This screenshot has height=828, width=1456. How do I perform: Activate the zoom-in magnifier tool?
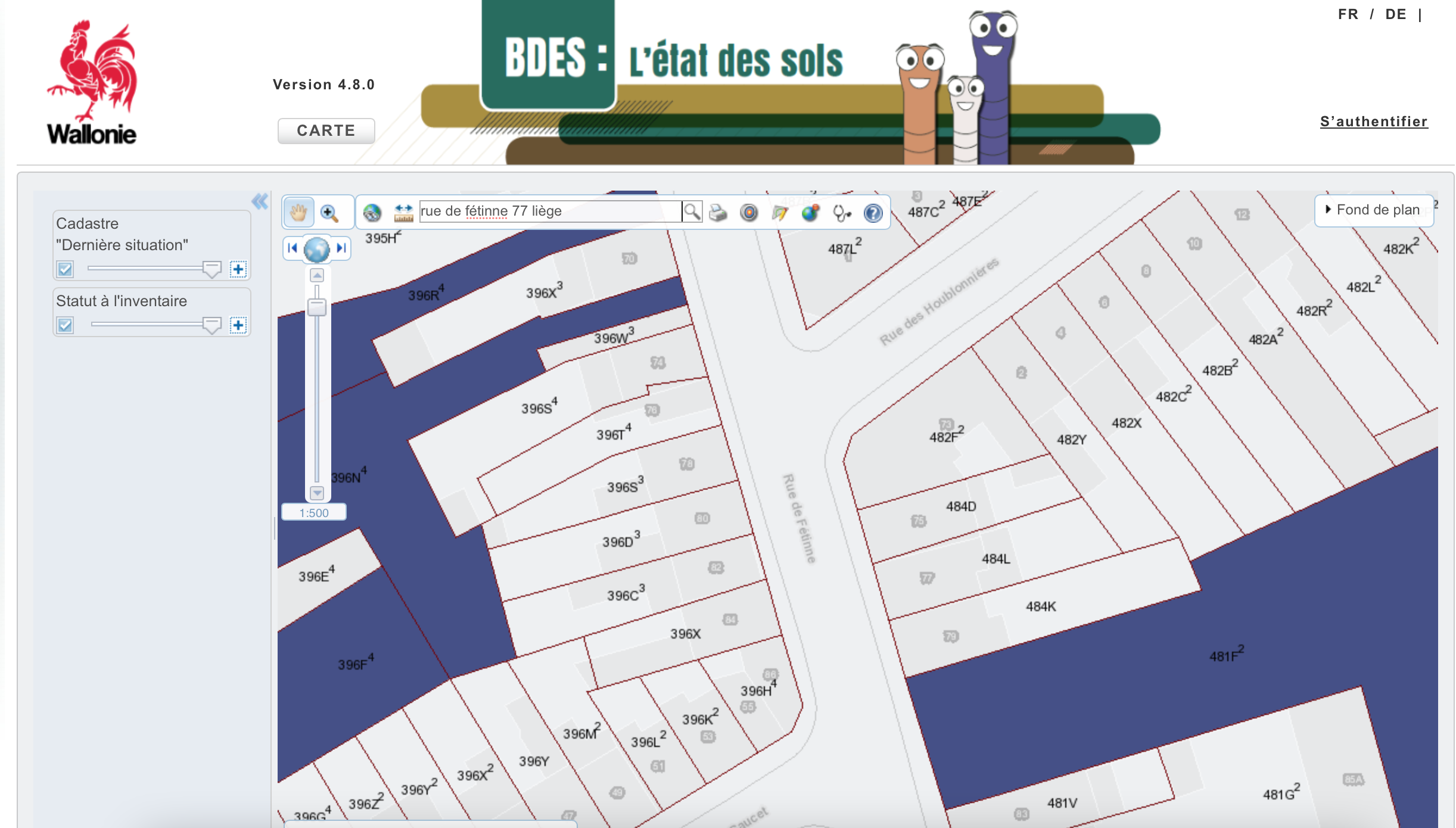pos(329,213)
